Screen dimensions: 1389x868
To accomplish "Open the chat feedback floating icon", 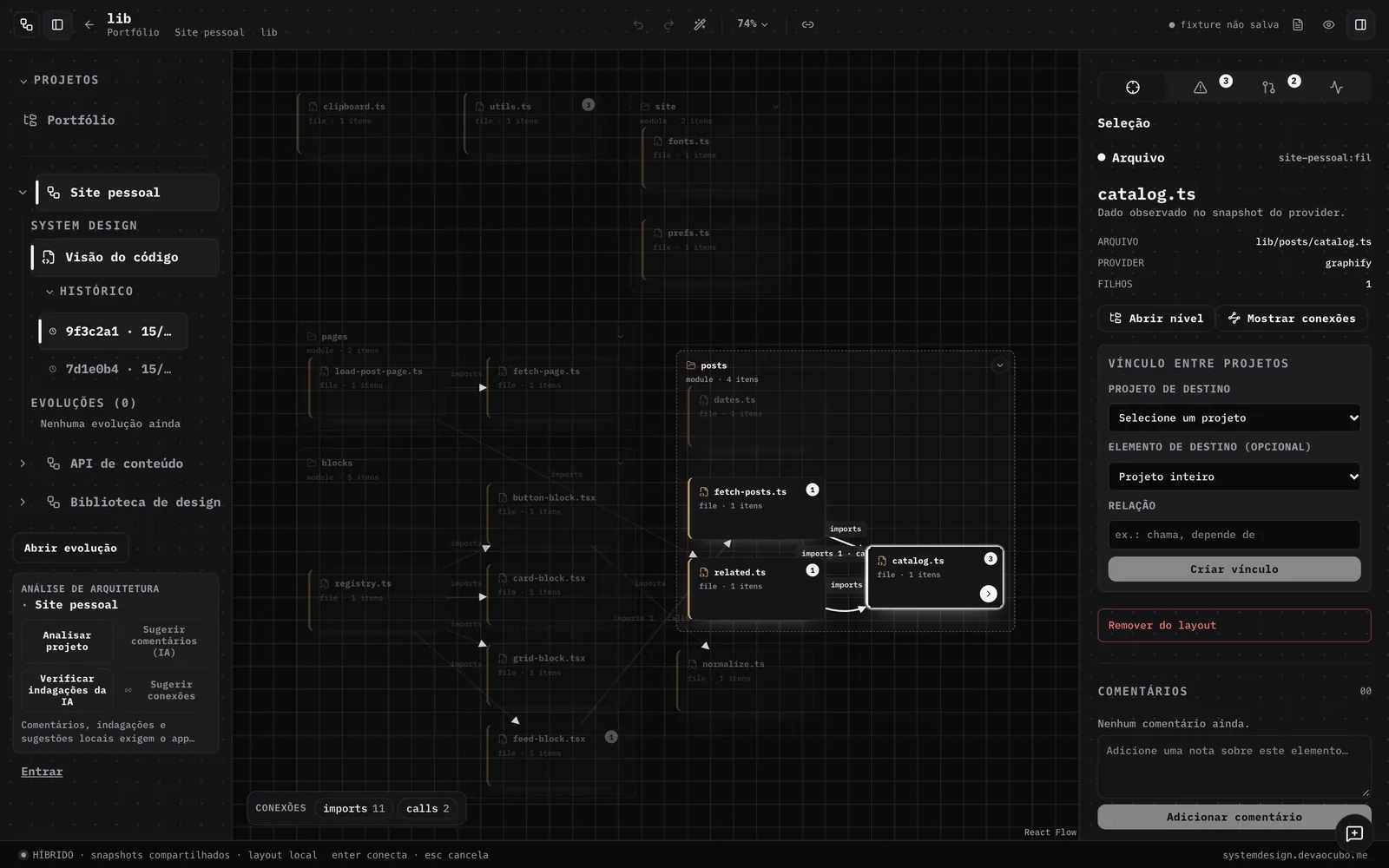I will (x=1354, y=834).
